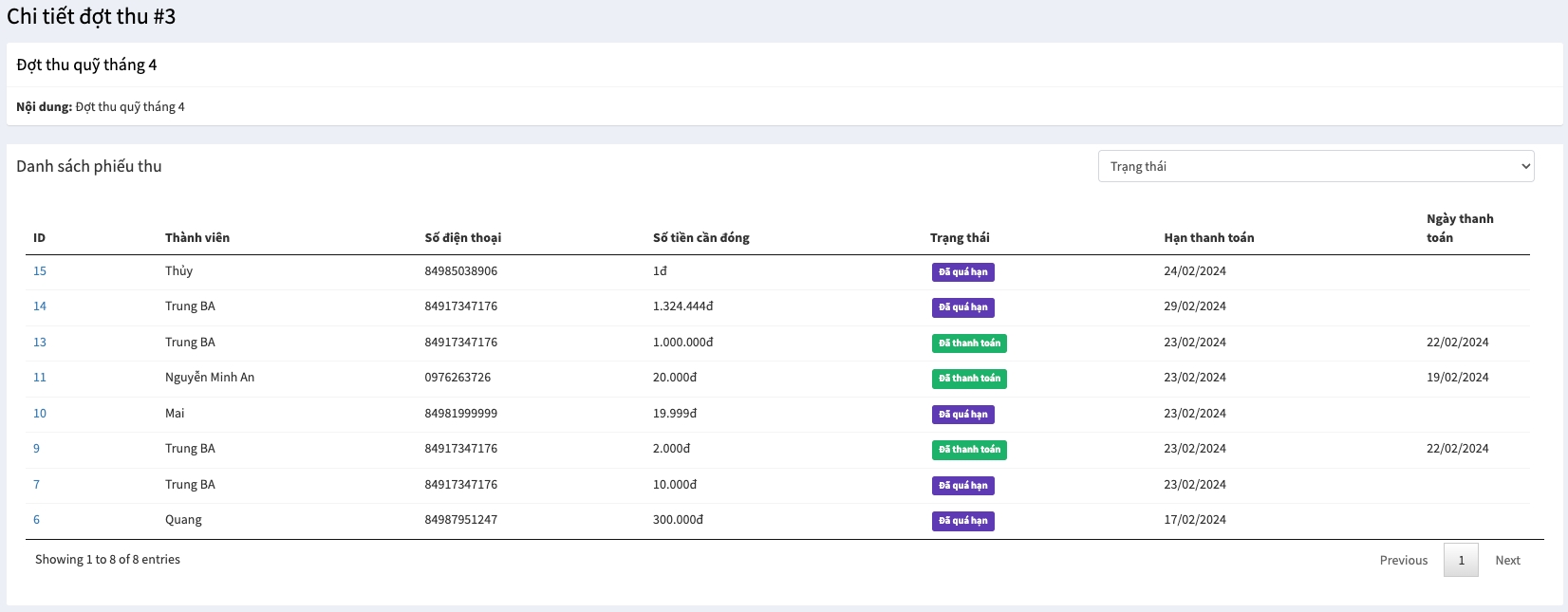This screenshot has width=1568, height=612.
Task: Open receipt ID 10 link
Action: pos(40,414)
